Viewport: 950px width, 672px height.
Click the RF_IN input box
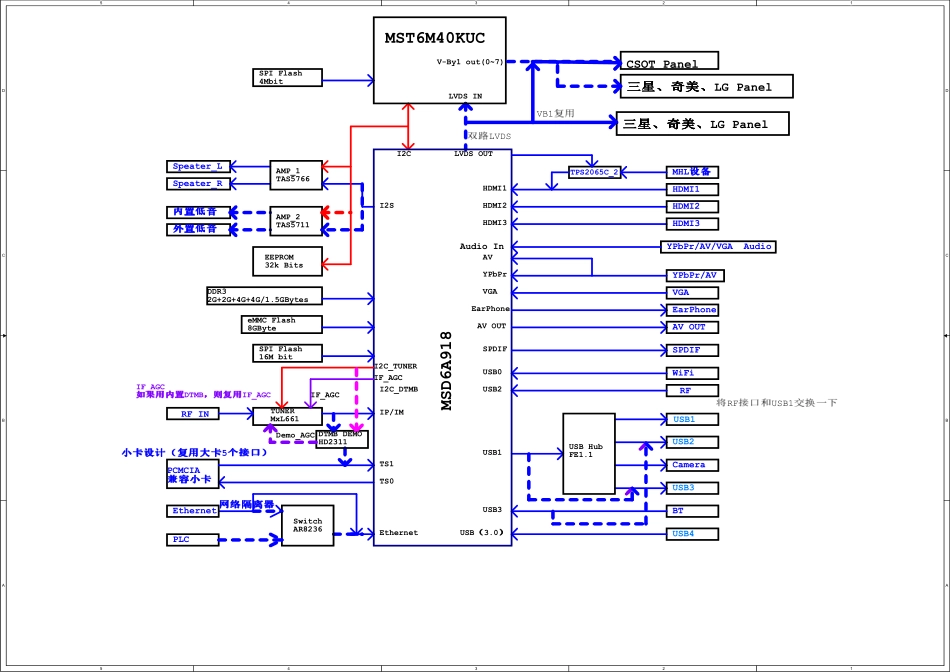[x=194, y=414]
